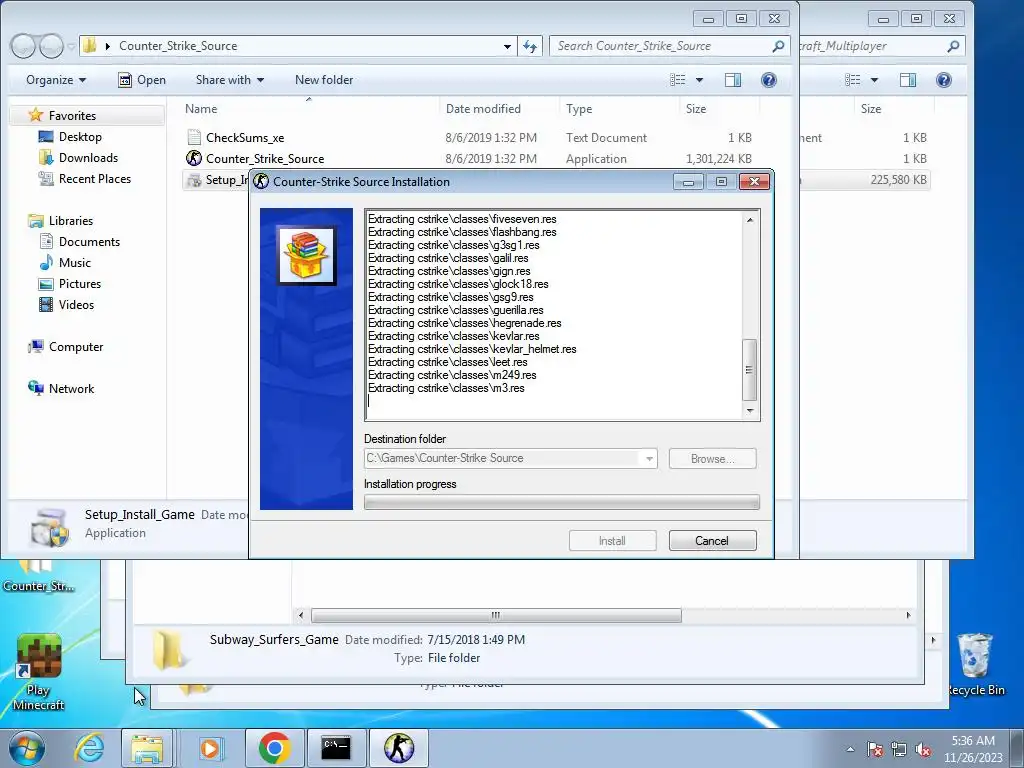Open Windows Media Player from taskbar
The height and width of the screenshot is (768, 1024).
(x=210, y=748)
